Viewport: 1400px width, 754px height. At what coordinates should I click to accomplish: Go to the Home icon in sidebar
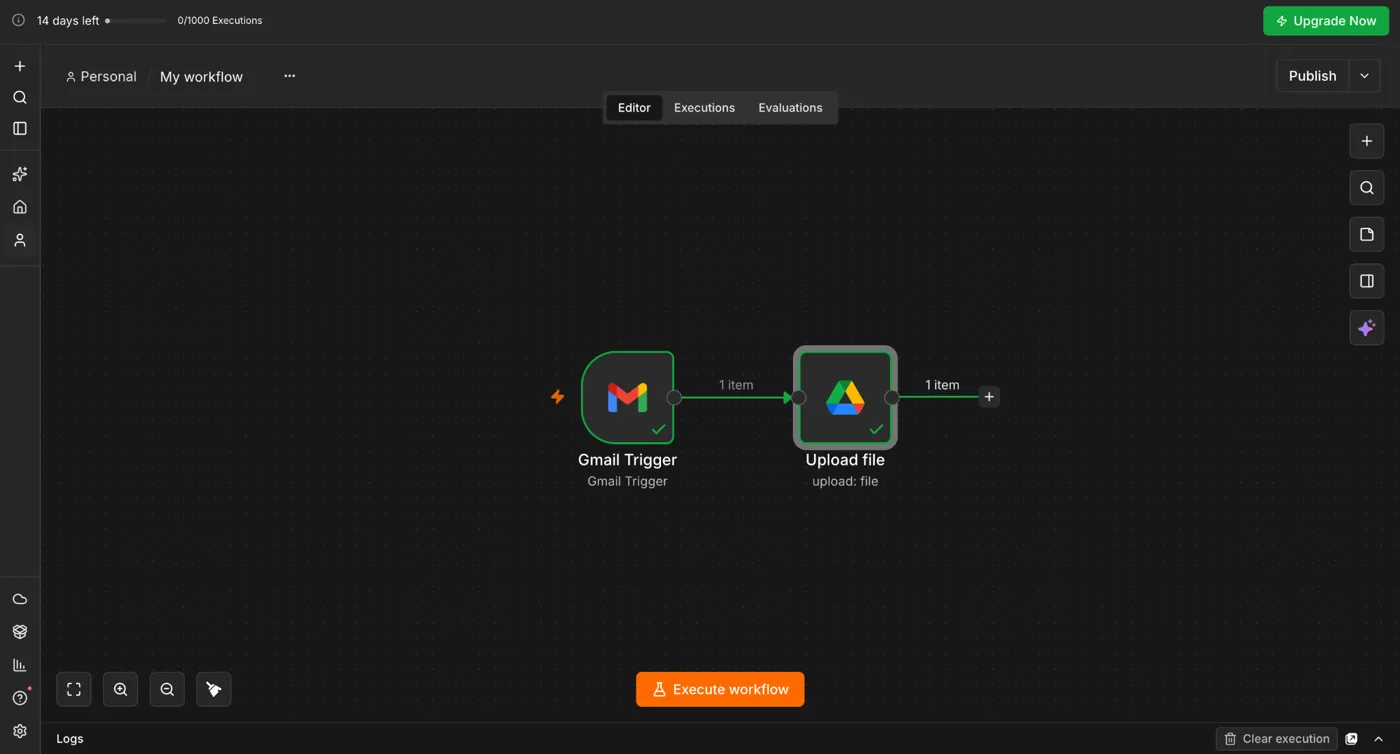(x=19, y=207)
